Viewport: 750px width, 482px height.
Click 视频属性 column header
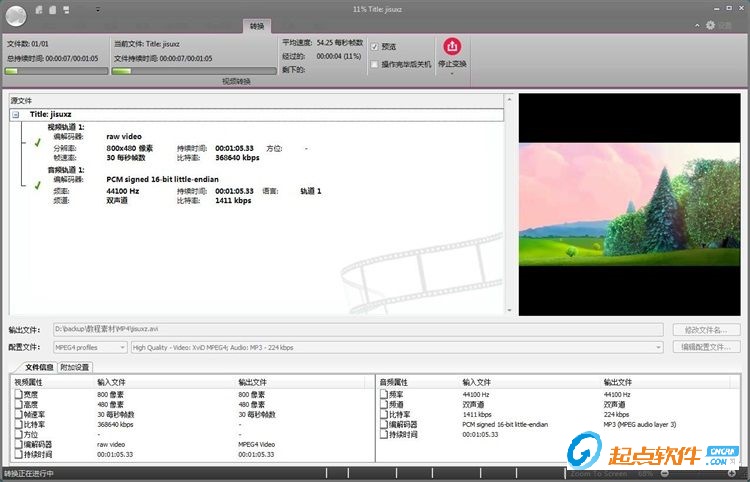point(29,383)
